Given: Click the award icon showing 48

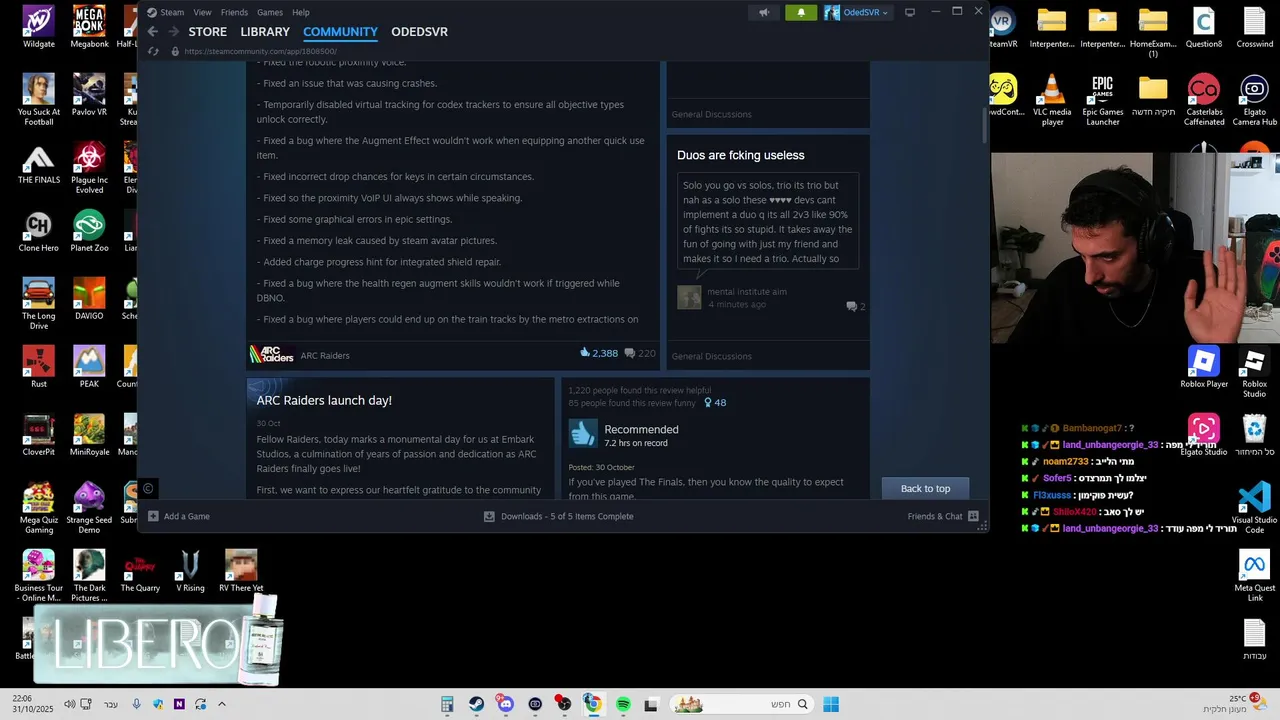Looking at the screenshot, I should tap(715, 403).
